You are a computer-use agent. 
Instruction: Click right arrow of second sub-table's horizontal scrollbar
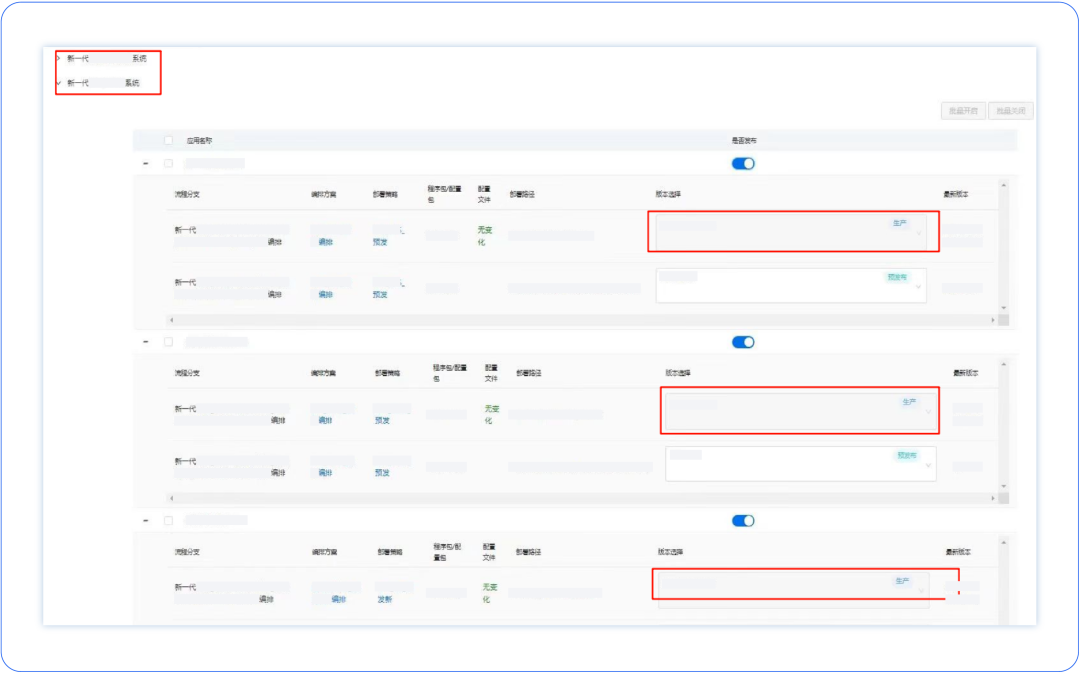click(x=993, y=498)
